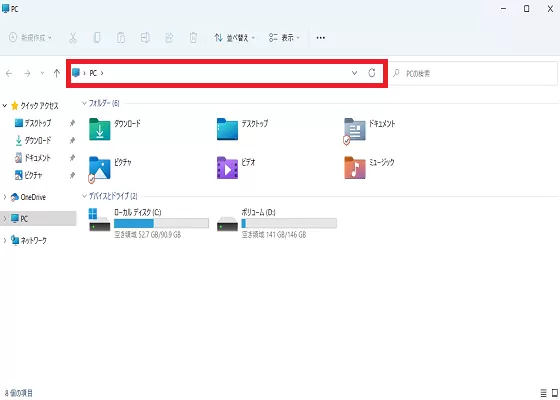This screenshot has width=560, height=400.
Task: Unpin デスクトップ using its pin icon
Action: (72, 123)
